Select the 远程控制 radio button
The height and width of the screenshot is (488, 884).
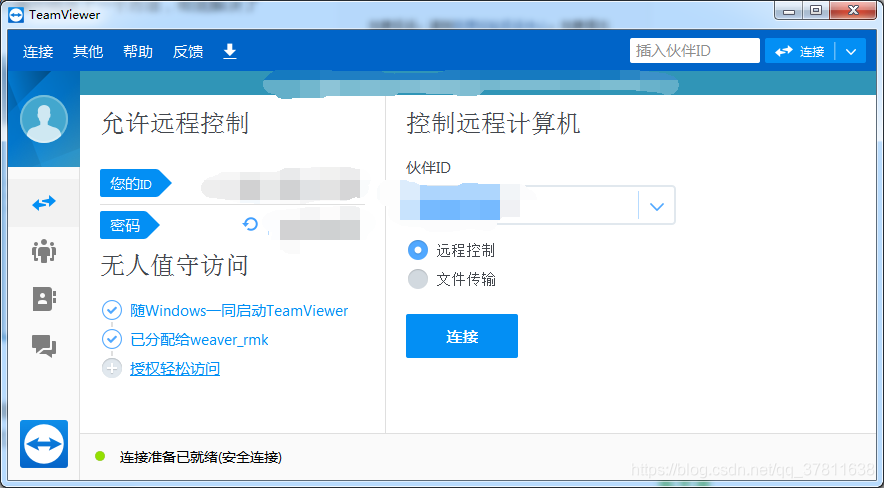pyautogui.click(x=418, y=250)
